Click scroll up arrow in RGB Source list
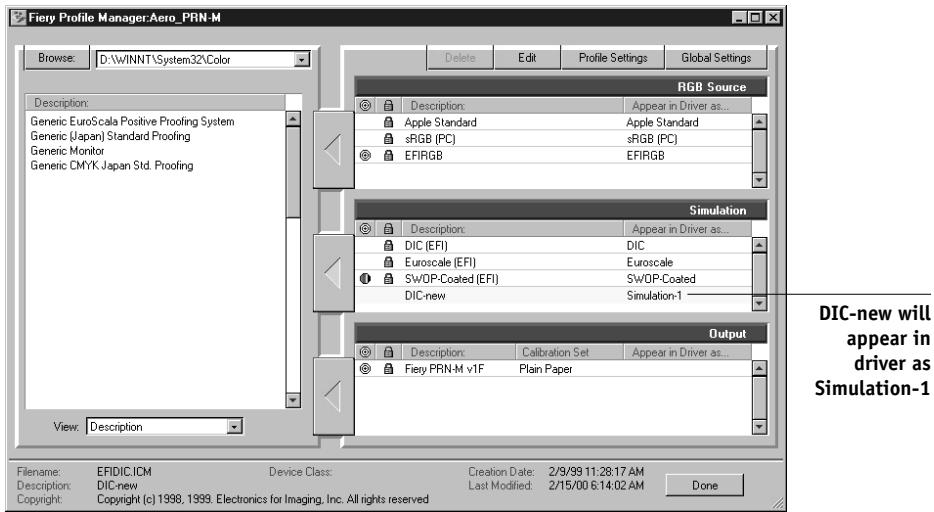934x512 pixels. pos(759,122)
